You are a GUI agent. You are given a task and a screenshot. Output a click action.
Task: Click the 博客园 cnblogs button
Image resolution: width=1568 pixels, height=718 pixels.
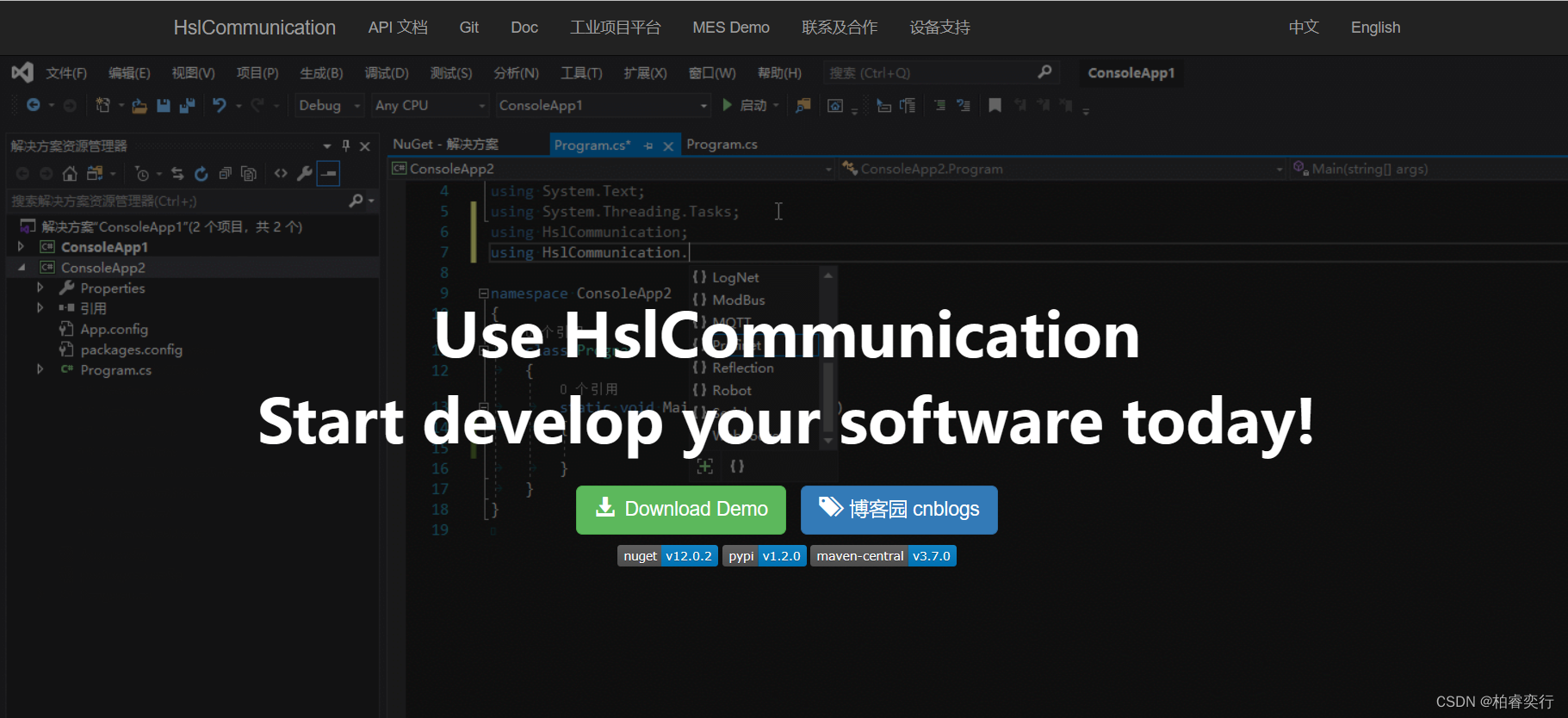[899, 510]
